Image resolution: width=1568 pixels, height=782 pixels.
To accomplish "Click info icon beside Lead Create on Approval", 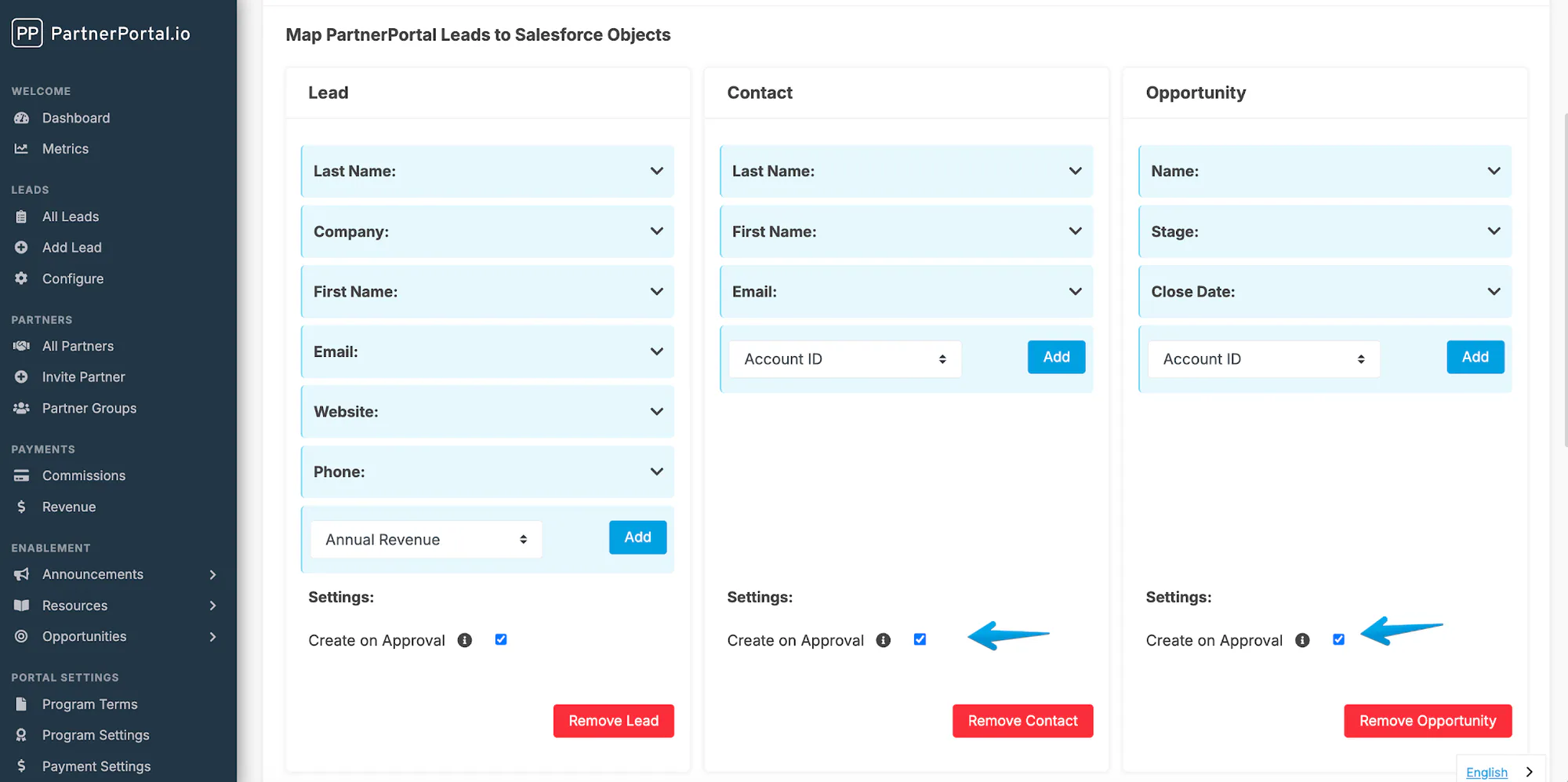I will [465, 640].
